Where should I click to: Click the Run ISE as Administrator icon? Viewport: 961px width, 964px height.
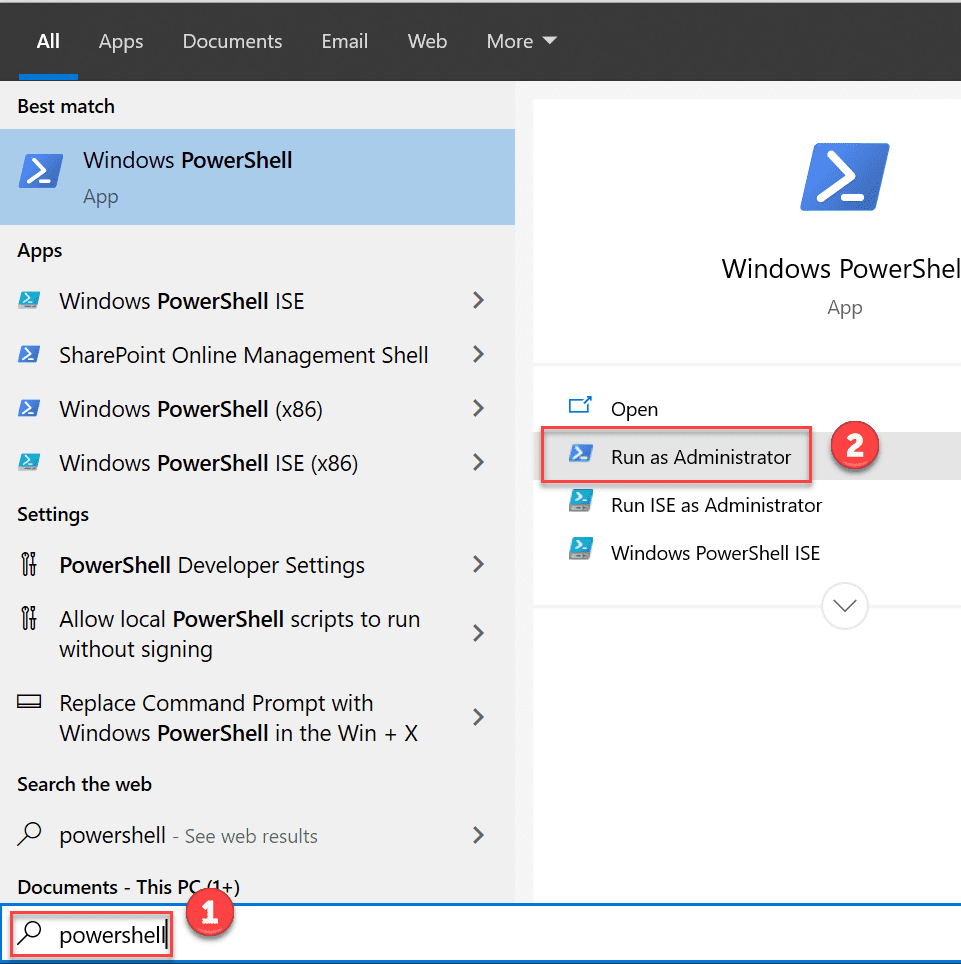(580, 502)
